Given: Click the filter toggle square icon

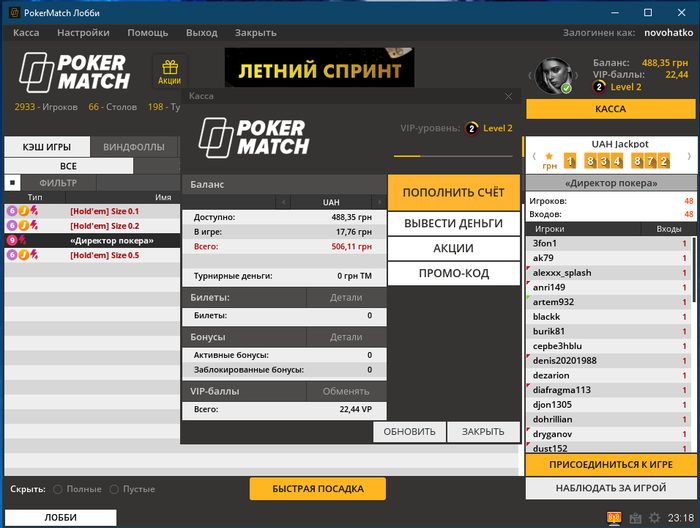Looking at the screenshot, I should [x=12, y=183].
